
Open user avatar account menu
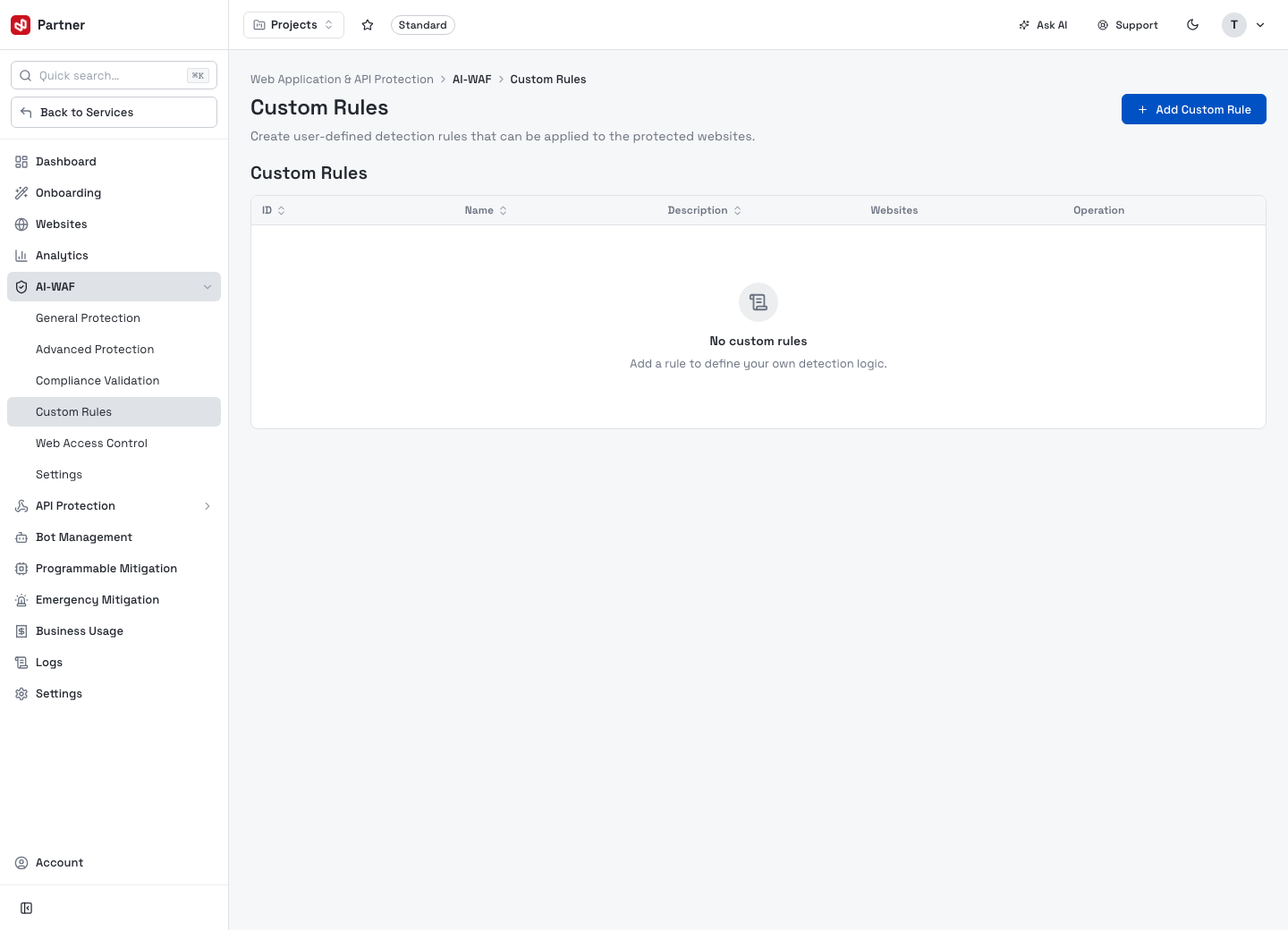point(1244,25)
